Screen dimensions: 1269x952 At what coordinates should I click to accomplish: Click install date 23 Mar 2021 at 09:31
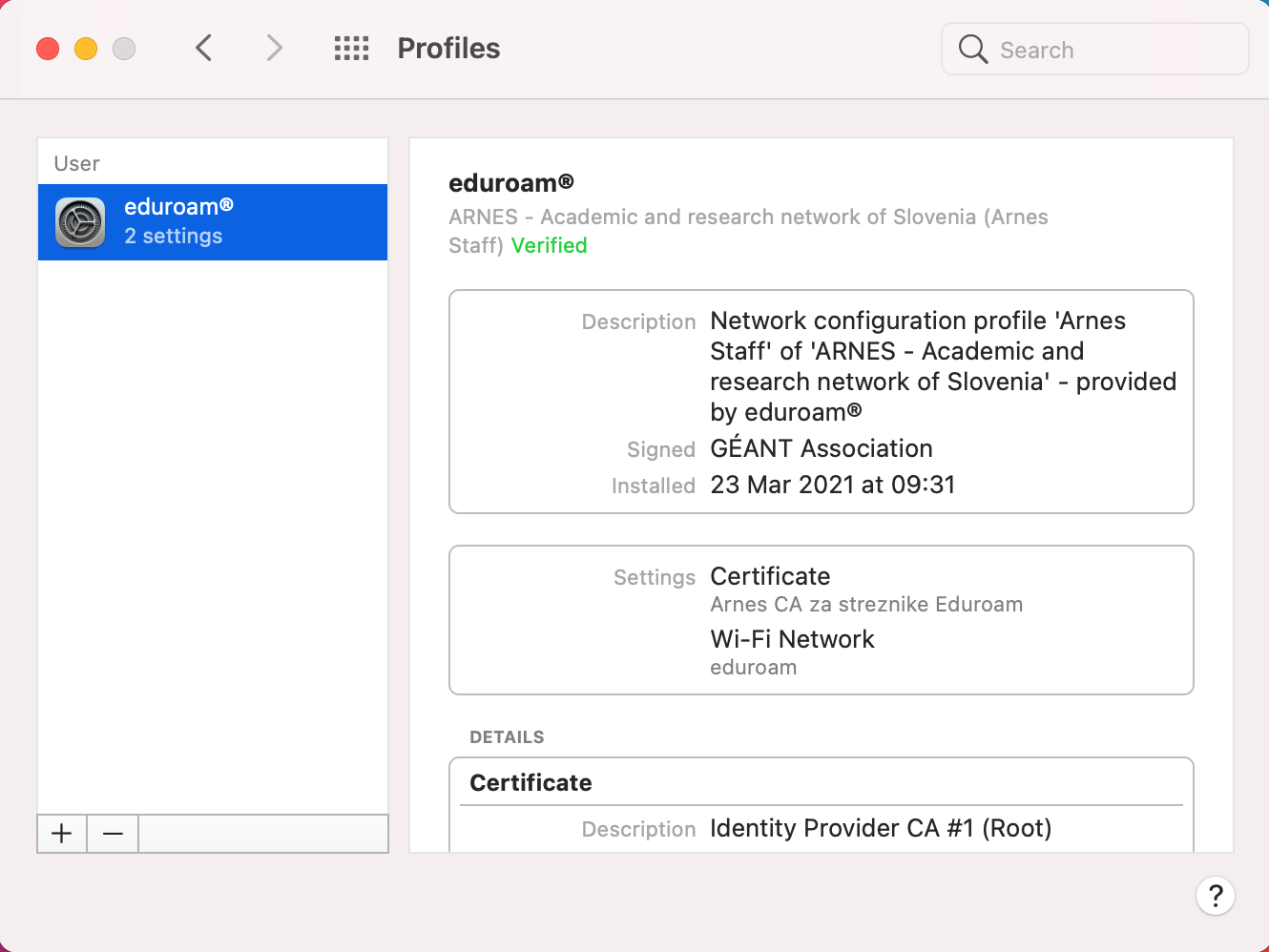[833, 485]
